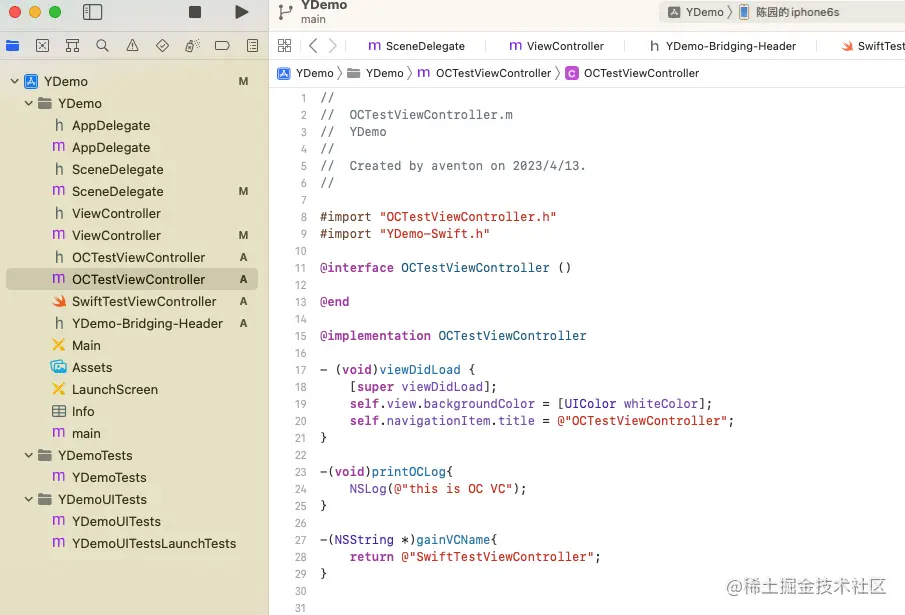
Task: Click OCTestViewController class in jump bar
Action: (x=632, y=73)
